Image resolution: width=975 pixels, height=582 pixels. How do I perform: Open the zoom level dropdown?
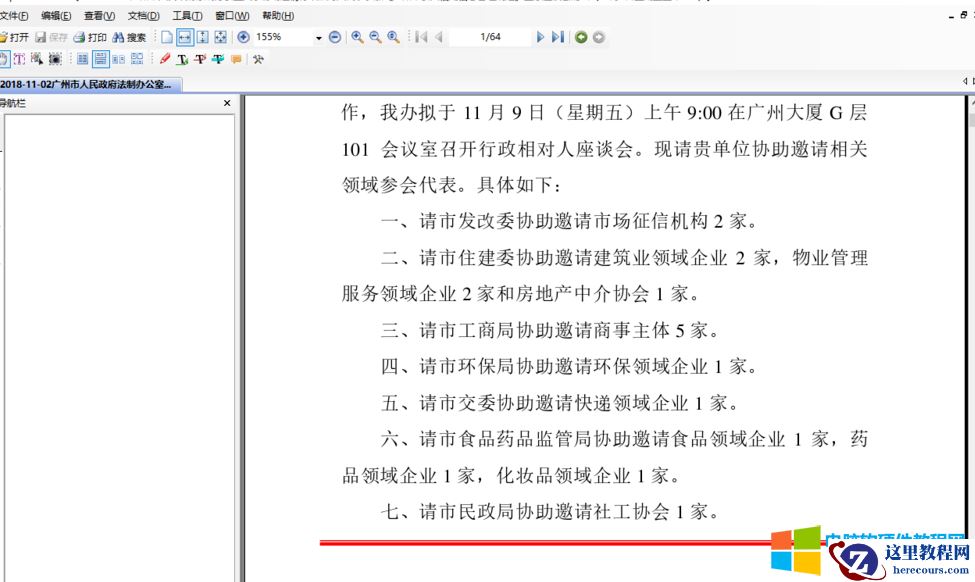318,37
